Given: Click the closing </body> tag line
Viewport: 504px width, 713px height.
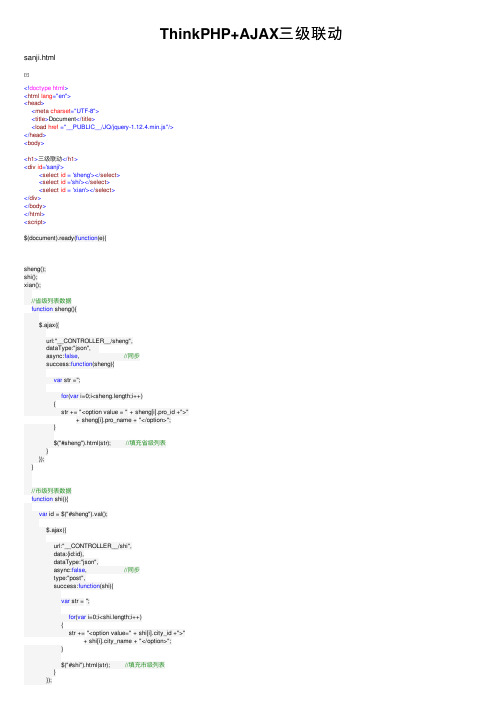Looking at the screenshot, I should click(x=35, y=206).
